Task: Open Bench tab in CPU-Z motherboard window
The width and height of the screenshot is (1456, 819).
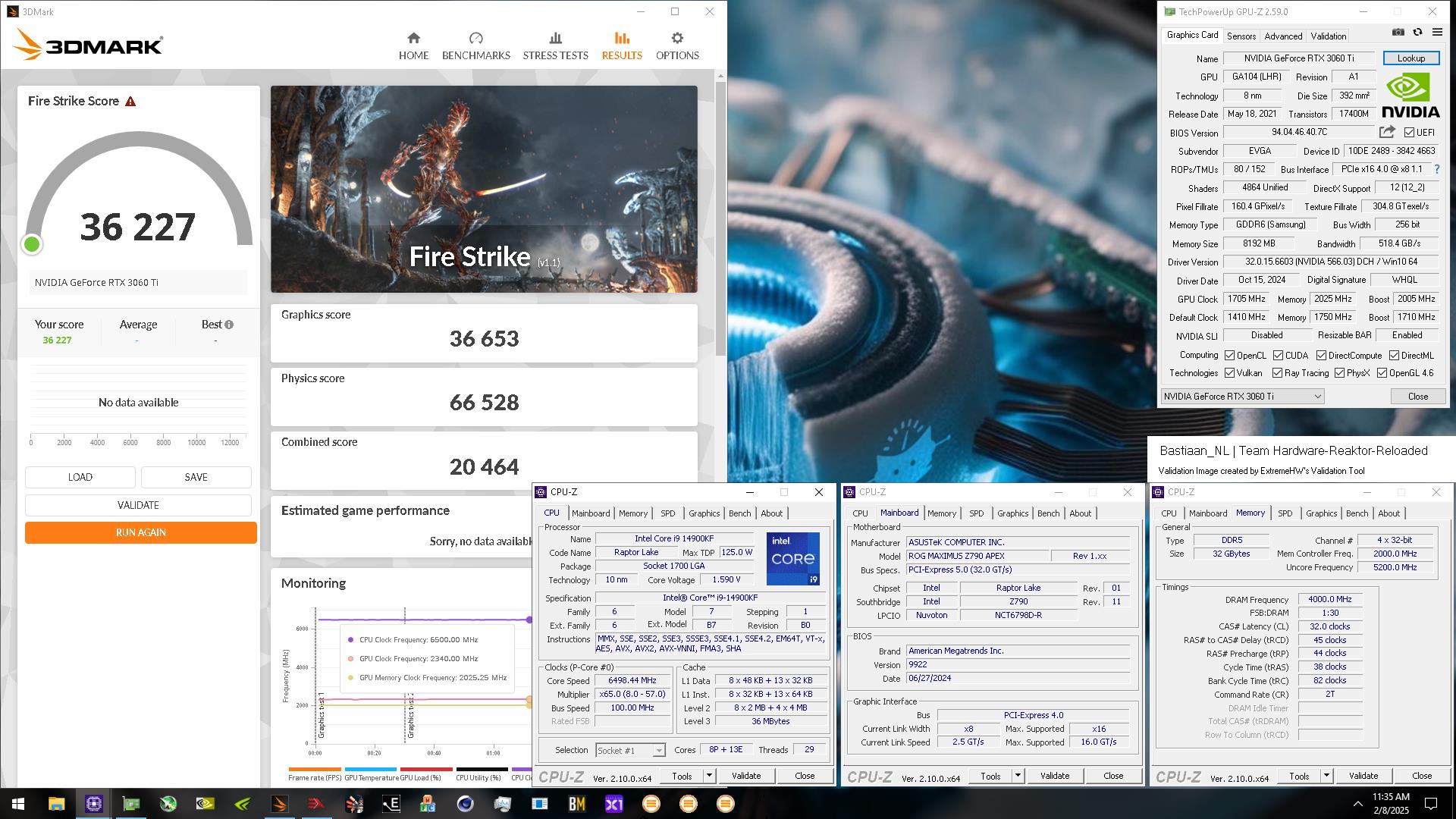Action: pyautogui.click(x=1049, y=513)
